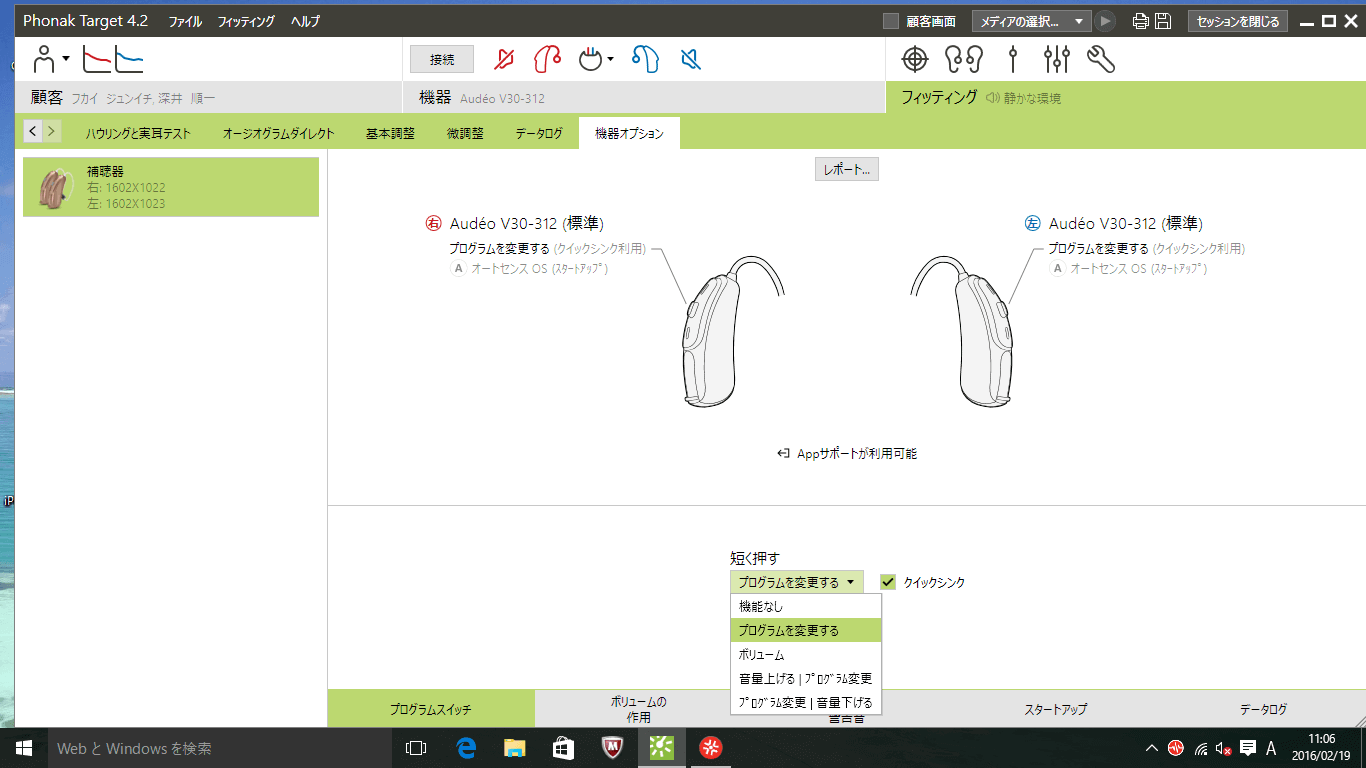The height and width of the screenshot is (768, 1366).
Task: Select the 機器オプション tab
Action: pyautogui.click(x=629, y=133)
